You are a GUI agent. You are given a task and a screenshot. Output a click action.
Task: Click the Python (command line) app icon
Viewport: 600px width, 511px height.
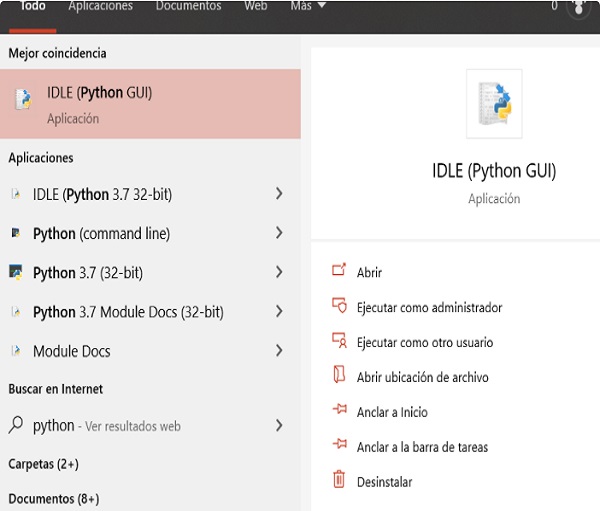click(16, 233)
